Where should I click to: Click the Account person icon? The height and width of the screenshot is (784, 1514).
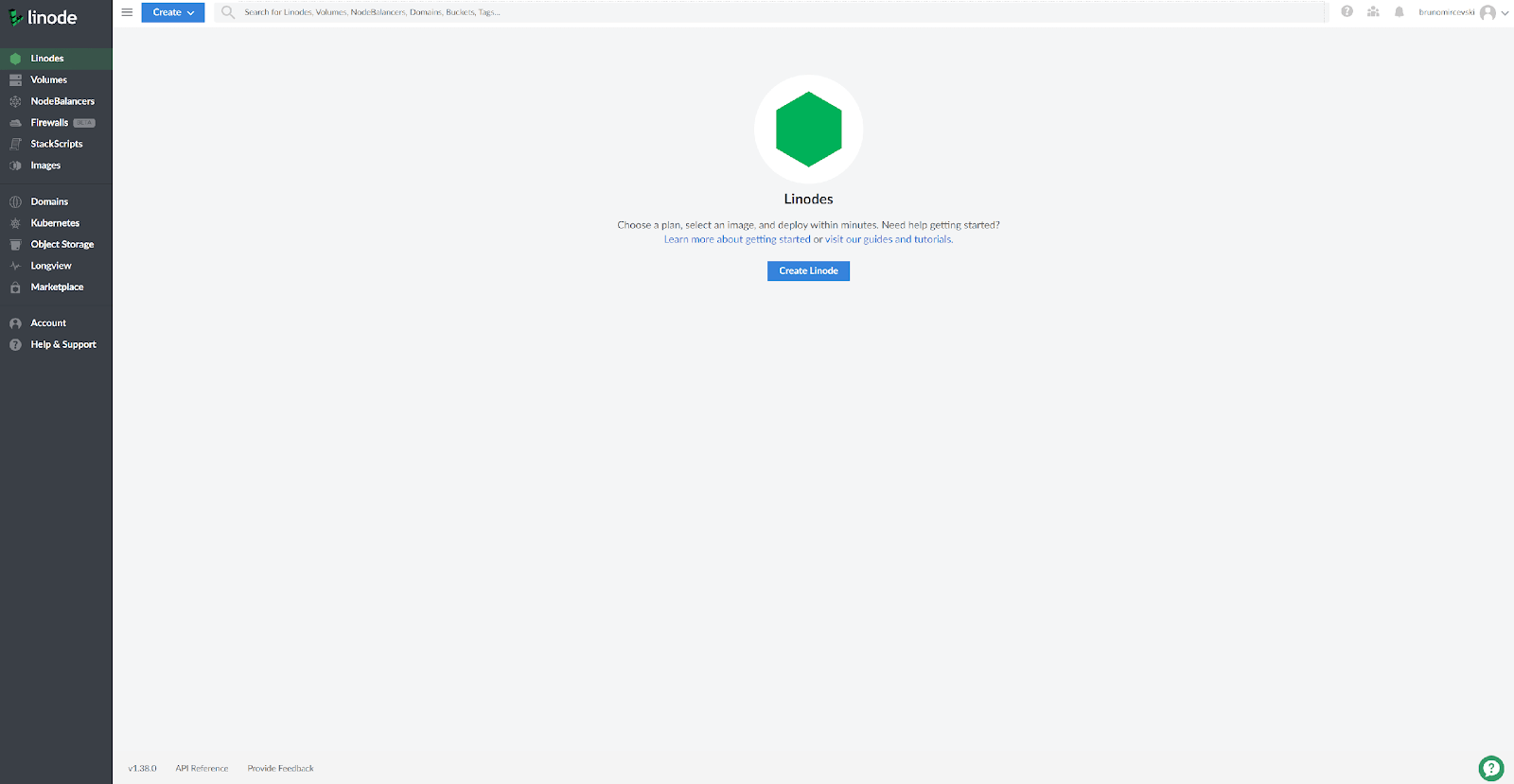[x=15, y=323]
